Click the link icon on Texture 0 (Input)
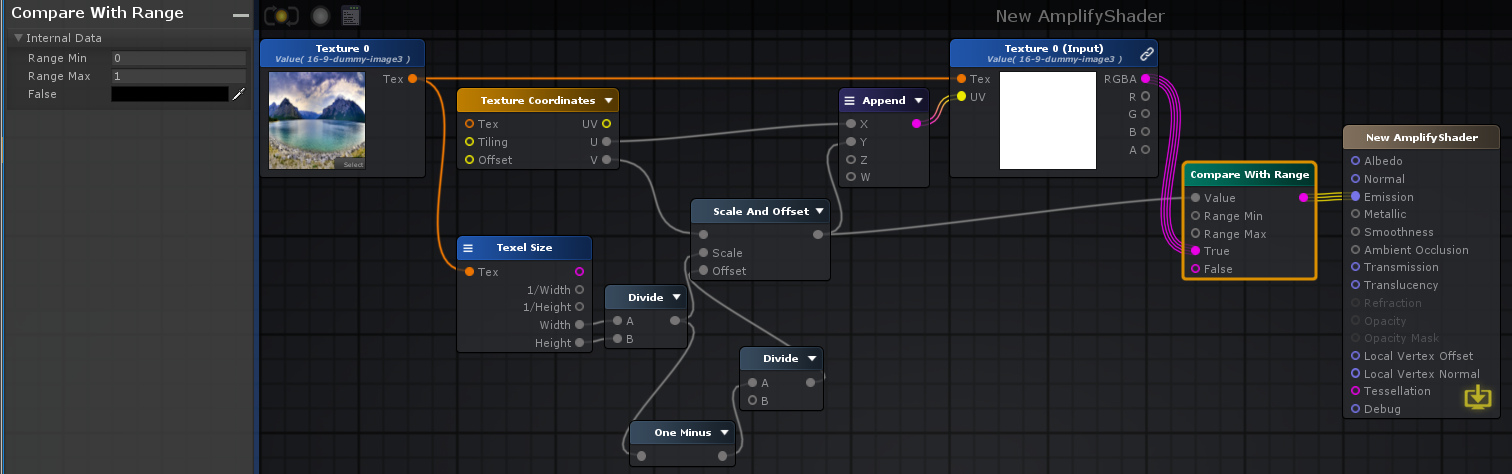This screenshot has width=1512, height=474. point(1147,54)
